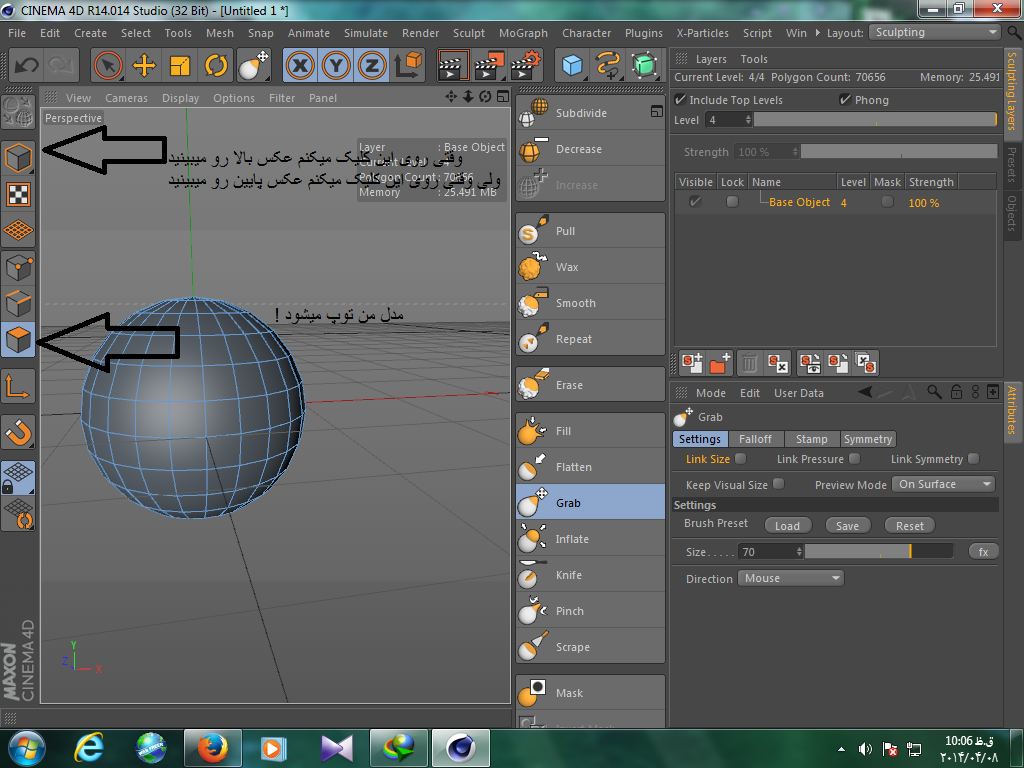This screenshot has height=768, width=1024.
Task: Enable Keep Visual Size checkbox
Action: (x=778, y=484)
